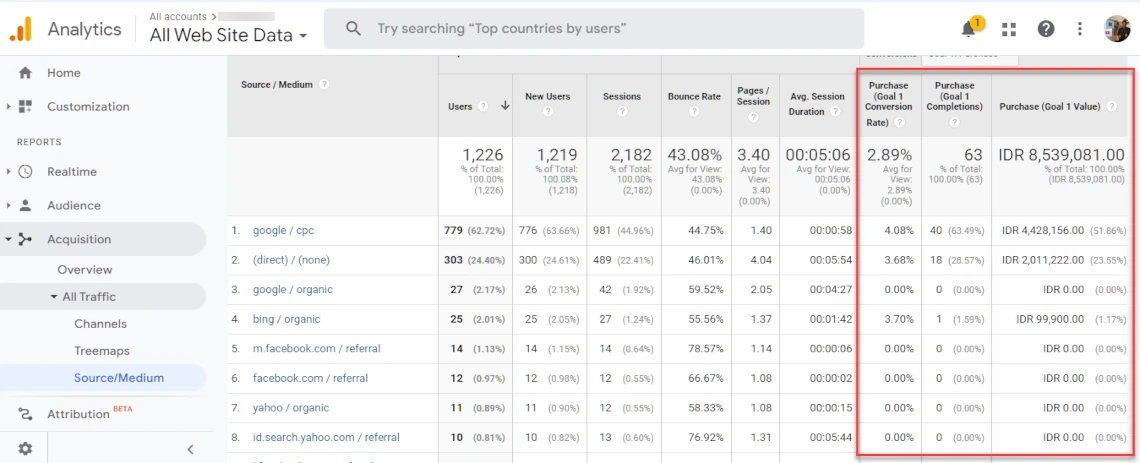Click help icon under Pages / Session header
Image resolution: width=1140 pixels, height=463 pixels.
[753, 117]
